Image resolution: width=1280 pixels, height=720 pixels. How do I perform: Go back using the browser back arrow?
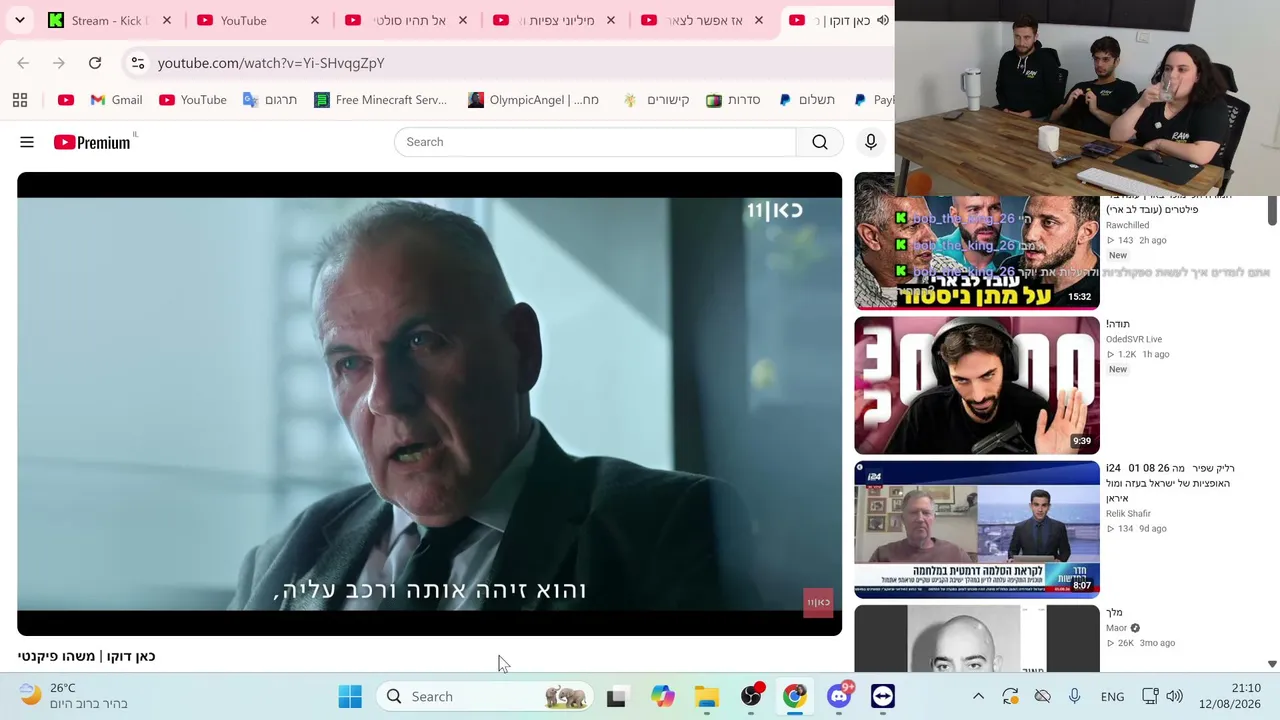[23, 63]
